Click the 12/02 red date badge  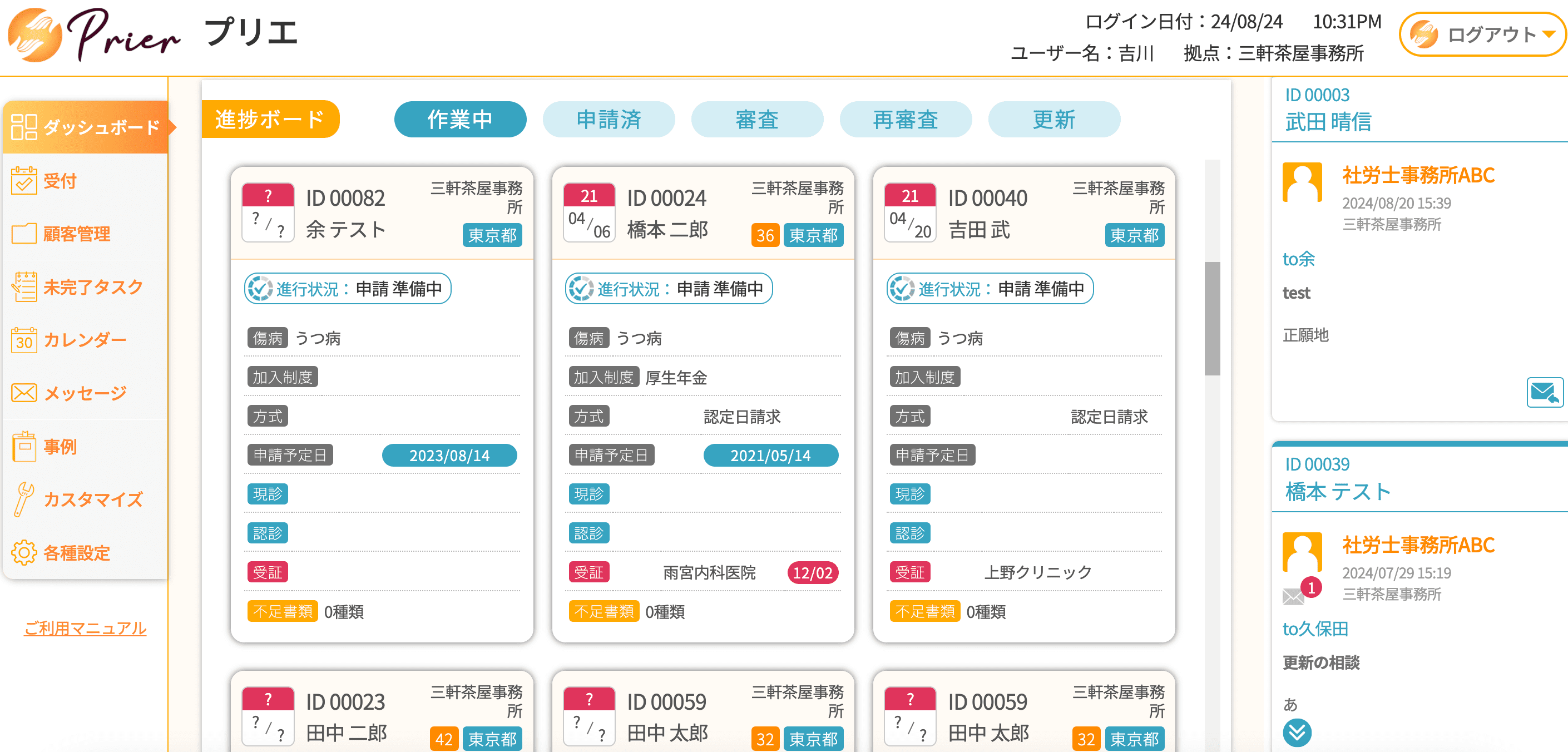point(813,572)
